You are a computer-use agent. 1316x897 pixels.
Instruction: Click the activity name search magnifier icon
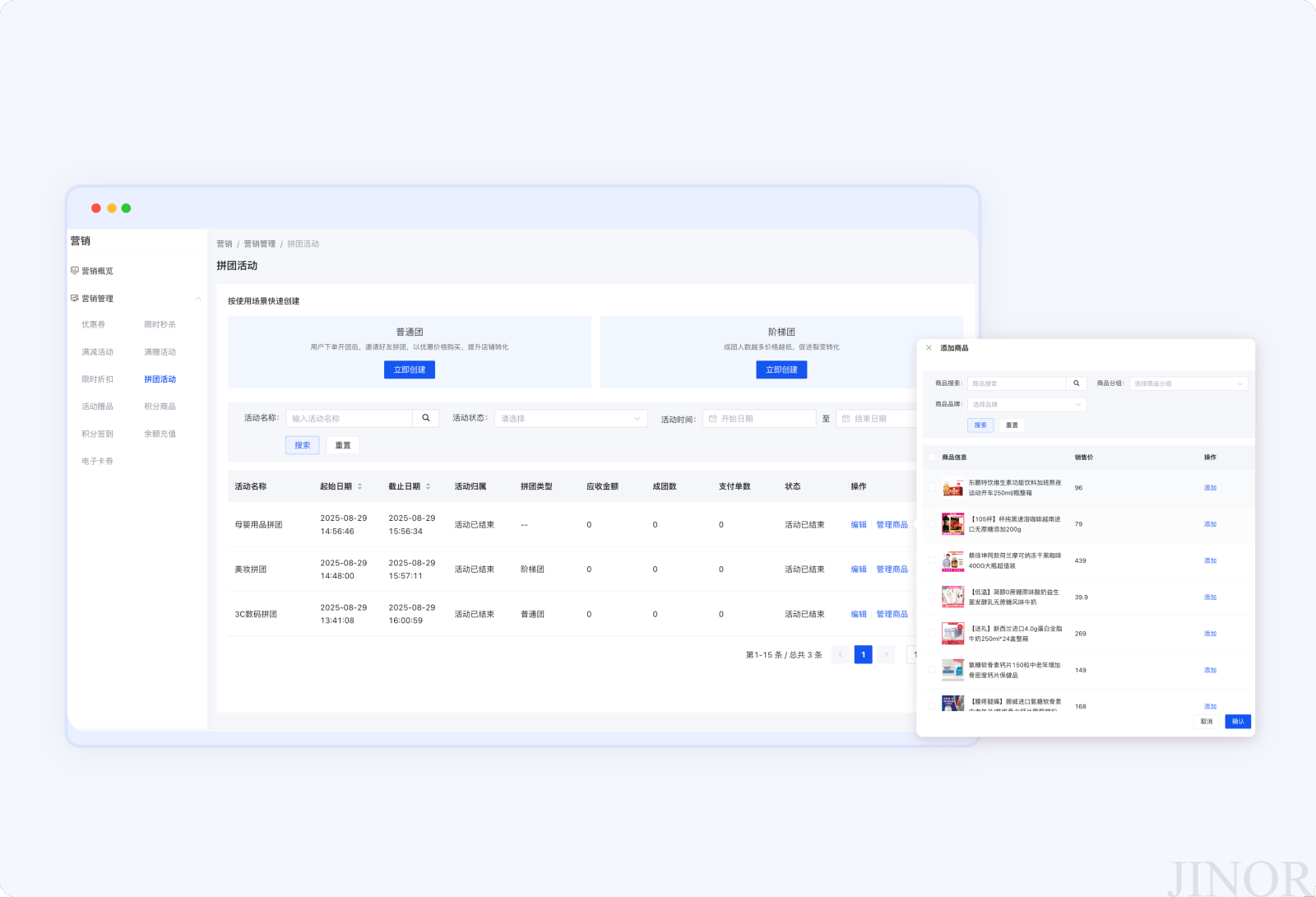coord(426,418)
